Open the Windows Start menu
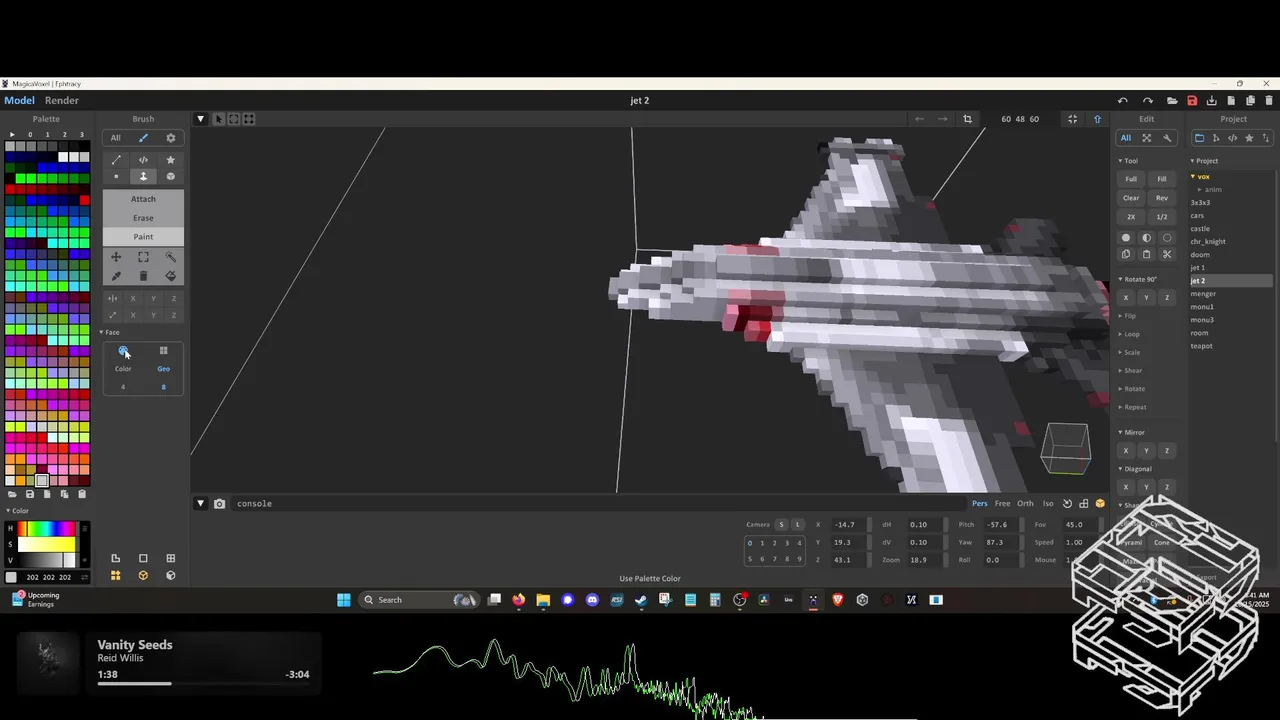This screenshot has height=720, width=1280. pyautogui.click(x=344, y=600)
